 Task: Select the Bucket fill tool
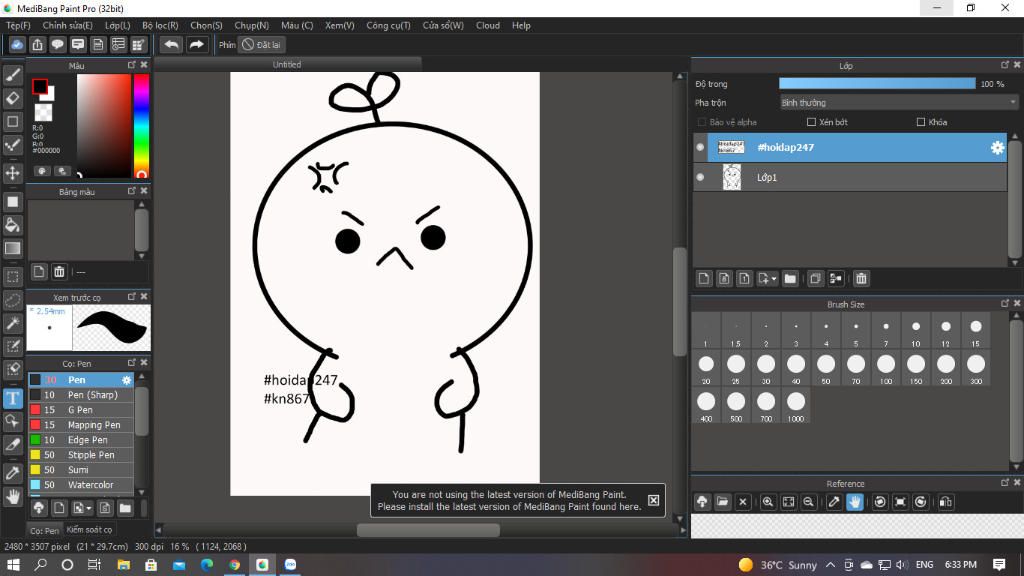click(x=12, y=225)
